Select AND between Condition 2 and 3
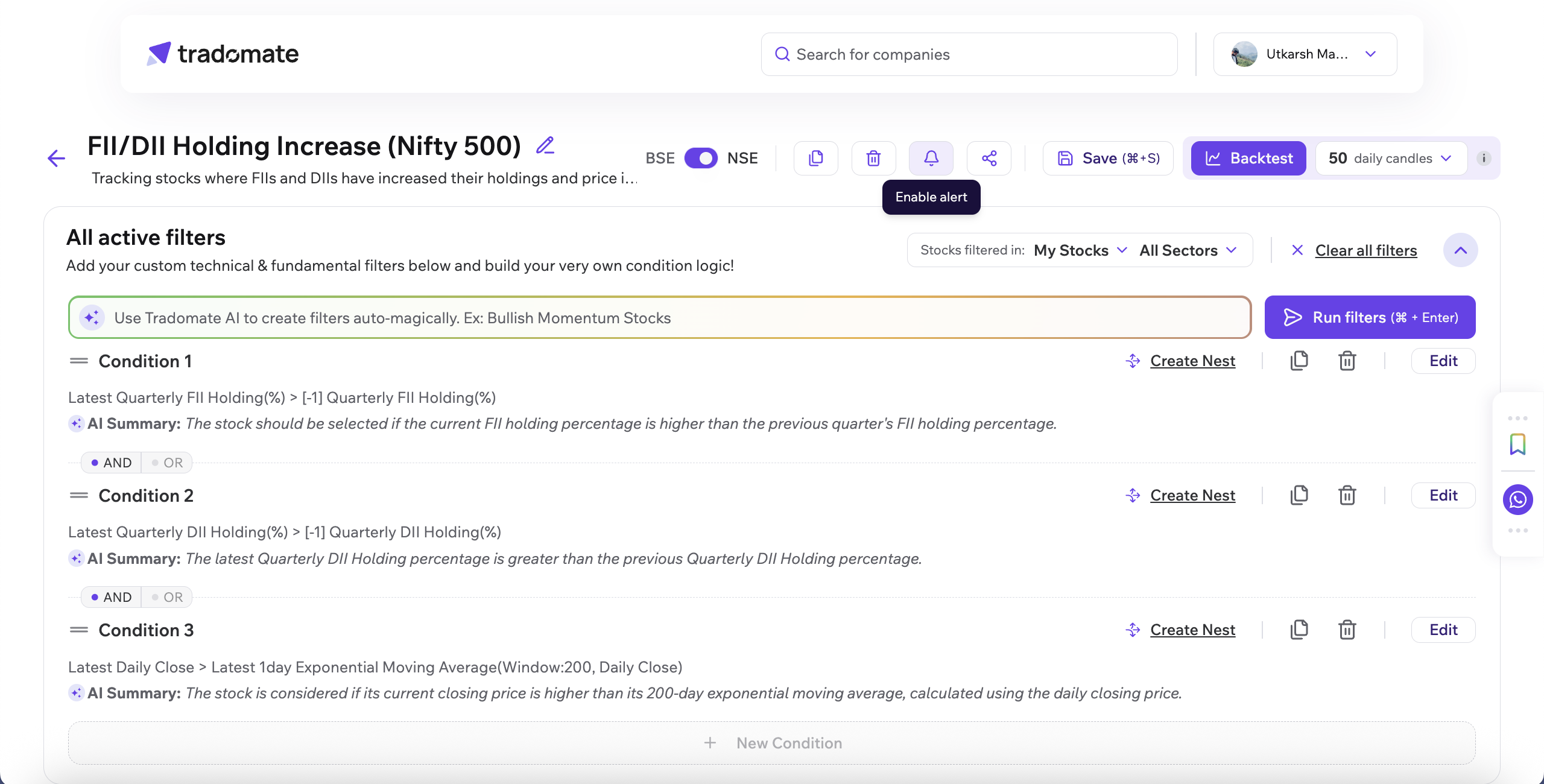 (112, 597)
